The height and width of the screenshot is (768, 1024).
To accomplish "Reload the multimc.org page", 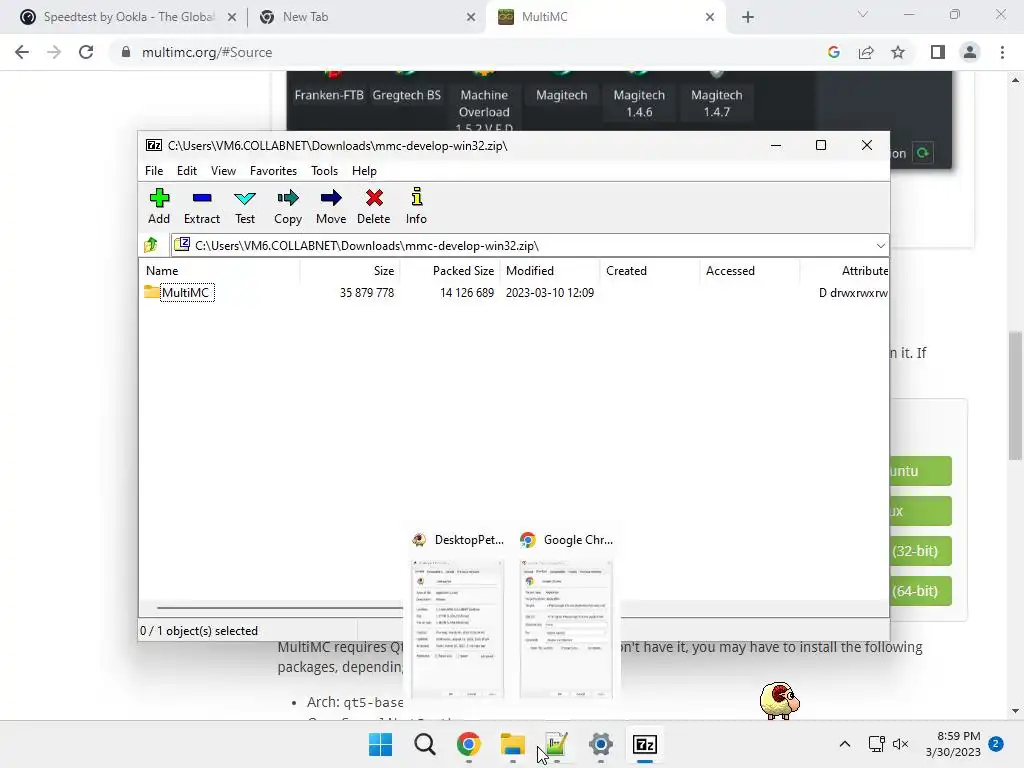I will click(86, 52).
